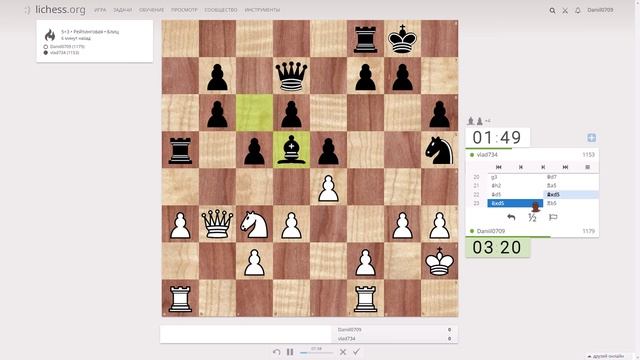Open the Daniil0709 account menu in header
640x360 pixels.
pos(600,10)
